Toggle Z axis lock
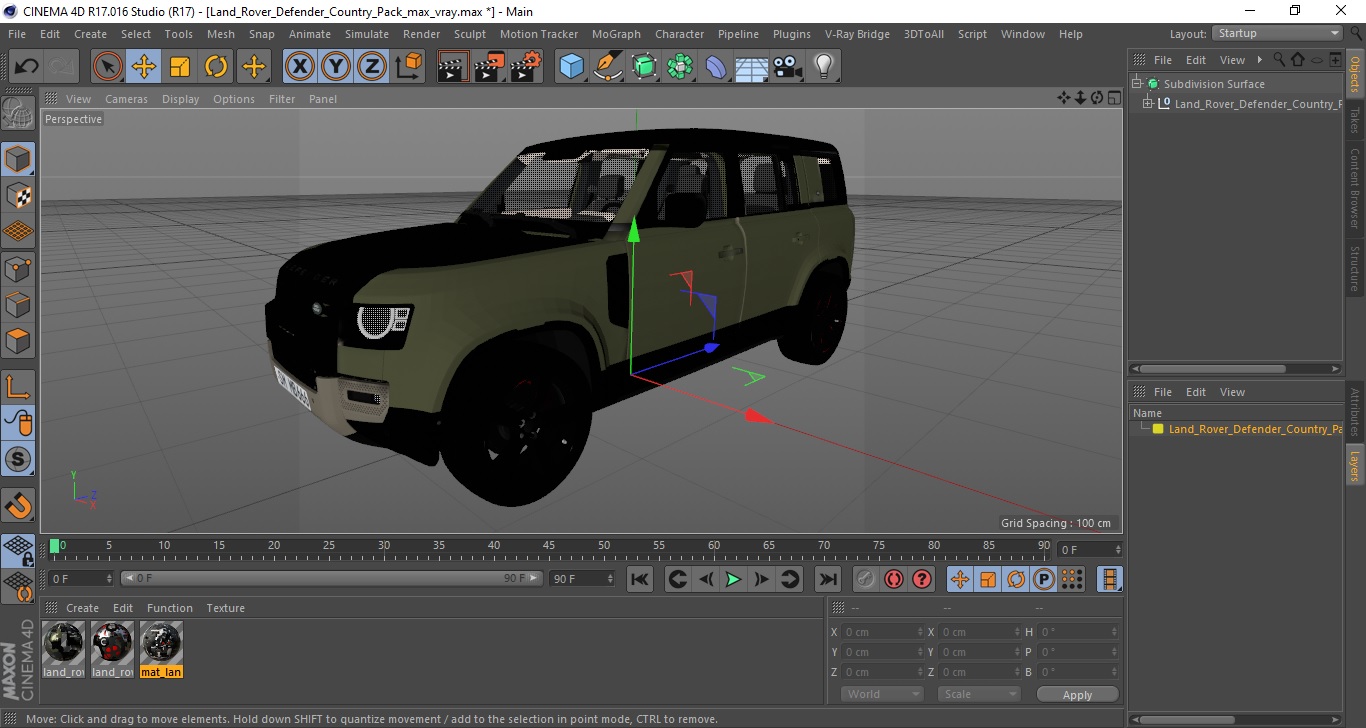The width and height of the screenshot is (1366, 728). point(372,67)
